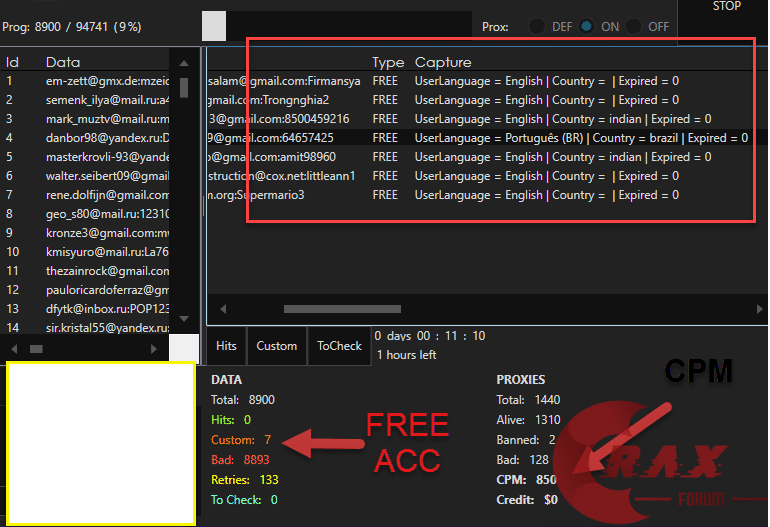Click right arrow of results list horizontal scrollbar
Viewport: 770px width, 527px height.
760,309
